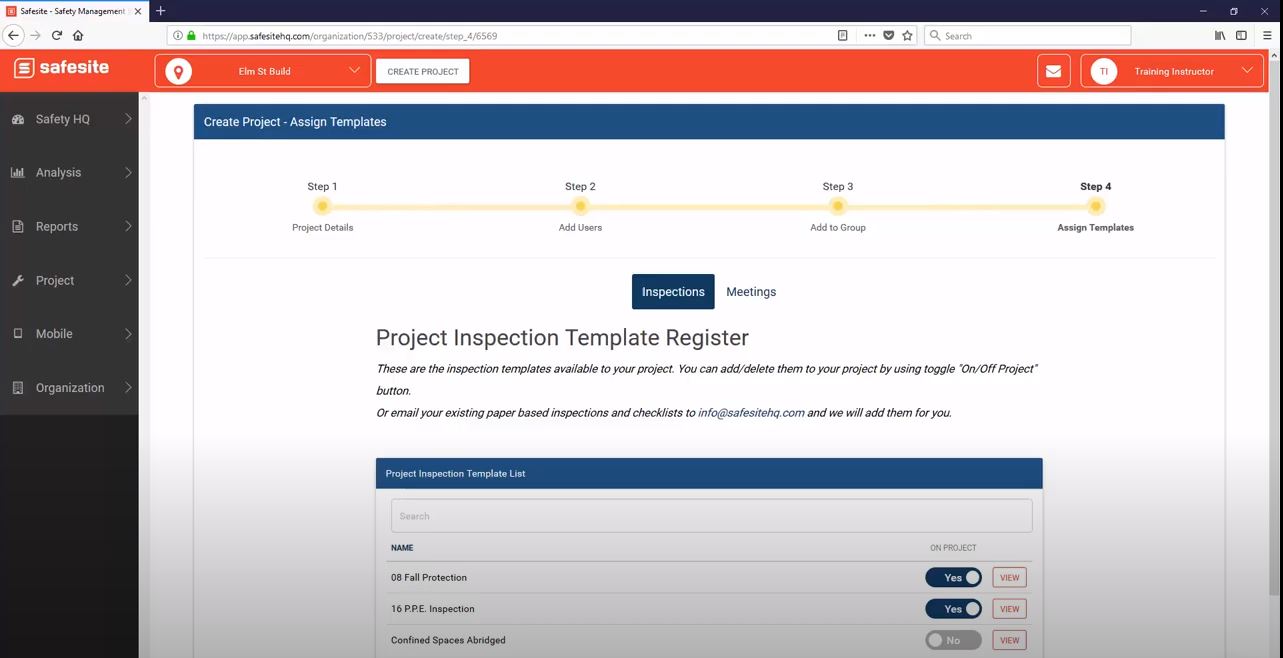This screenshot has width=1283, height=658.
Task: Expand the Organization sidebar chevron
Action: coord(128,388)
